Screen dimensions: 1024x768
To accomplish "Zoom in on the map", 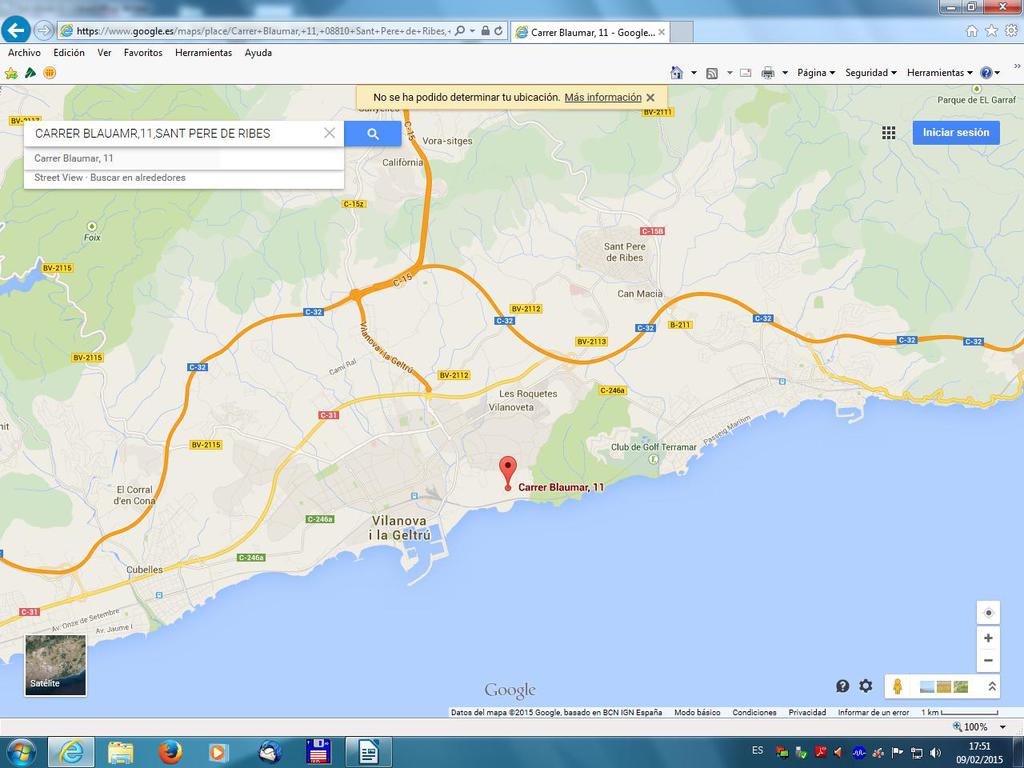I will click(988, 638).
